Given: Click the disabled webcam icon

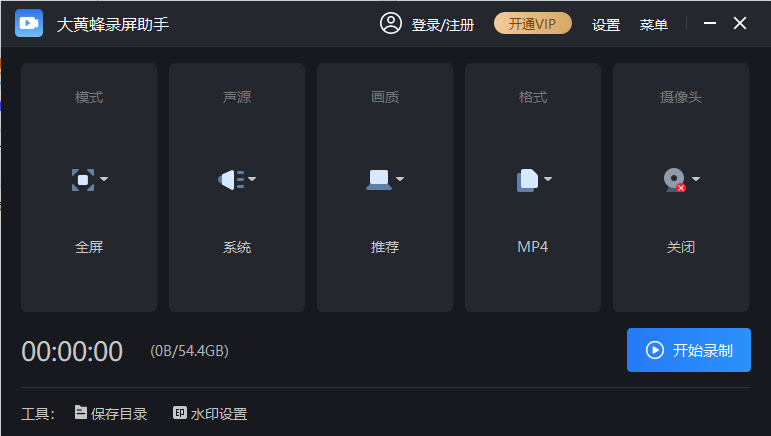Looking at the screenshot, I should 675,180.
